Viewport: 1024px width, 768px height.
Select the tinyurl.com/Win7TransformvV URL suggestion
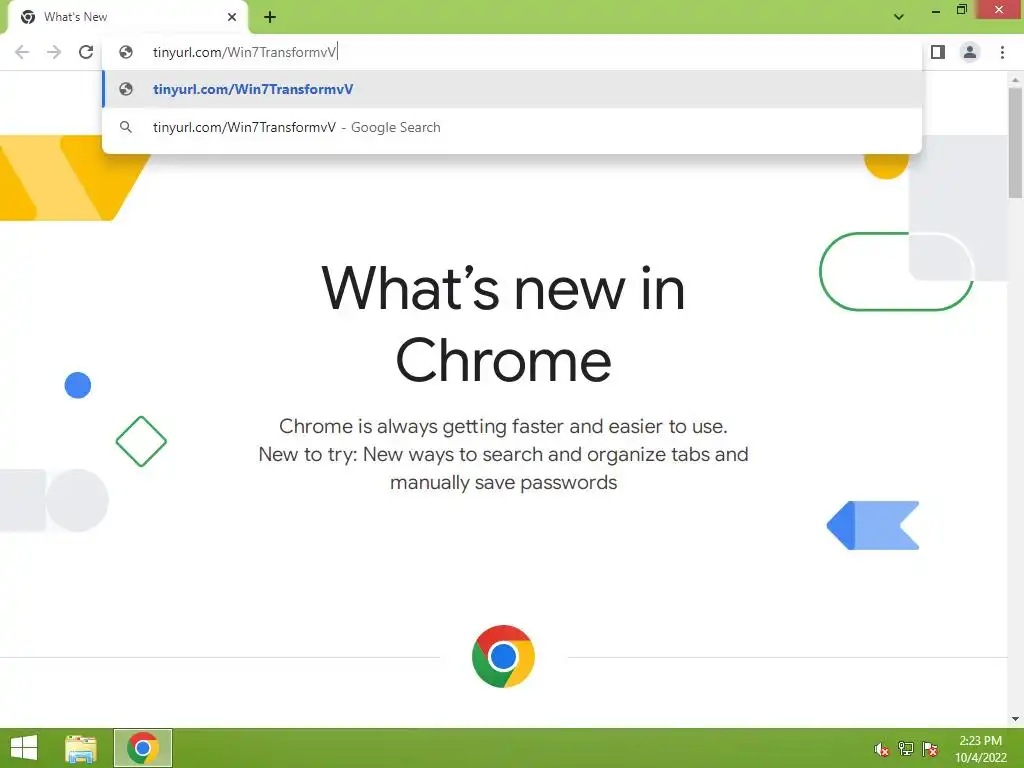coord(512,89)
